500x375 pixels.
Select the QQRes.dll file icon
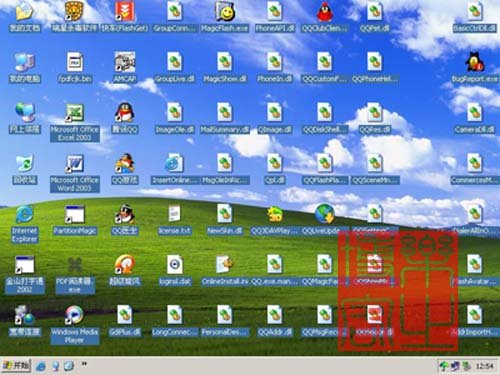coord(375,112)
